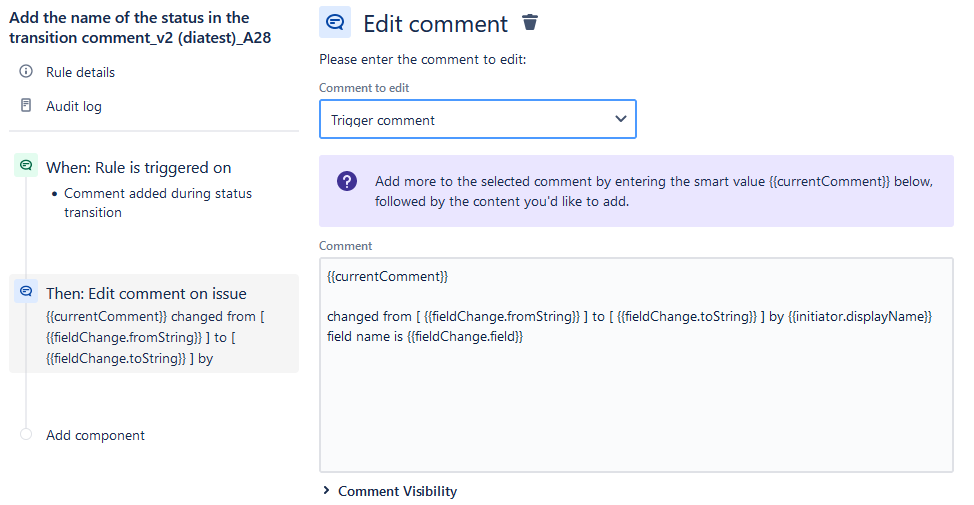Click the Comment to edit dropdown chevron
The width and height of the screenshot is (974, 505).
[620, 119]
